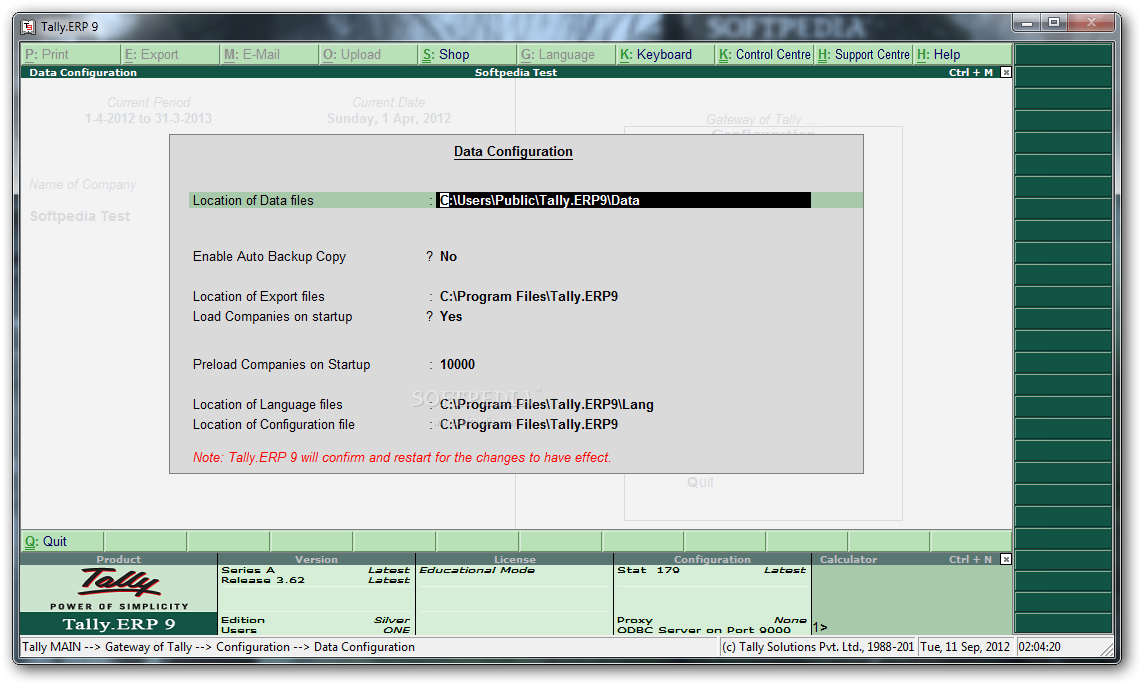
Task: Maximize the Tally.ERP 9 window
Action: (x=1054, y=23)
